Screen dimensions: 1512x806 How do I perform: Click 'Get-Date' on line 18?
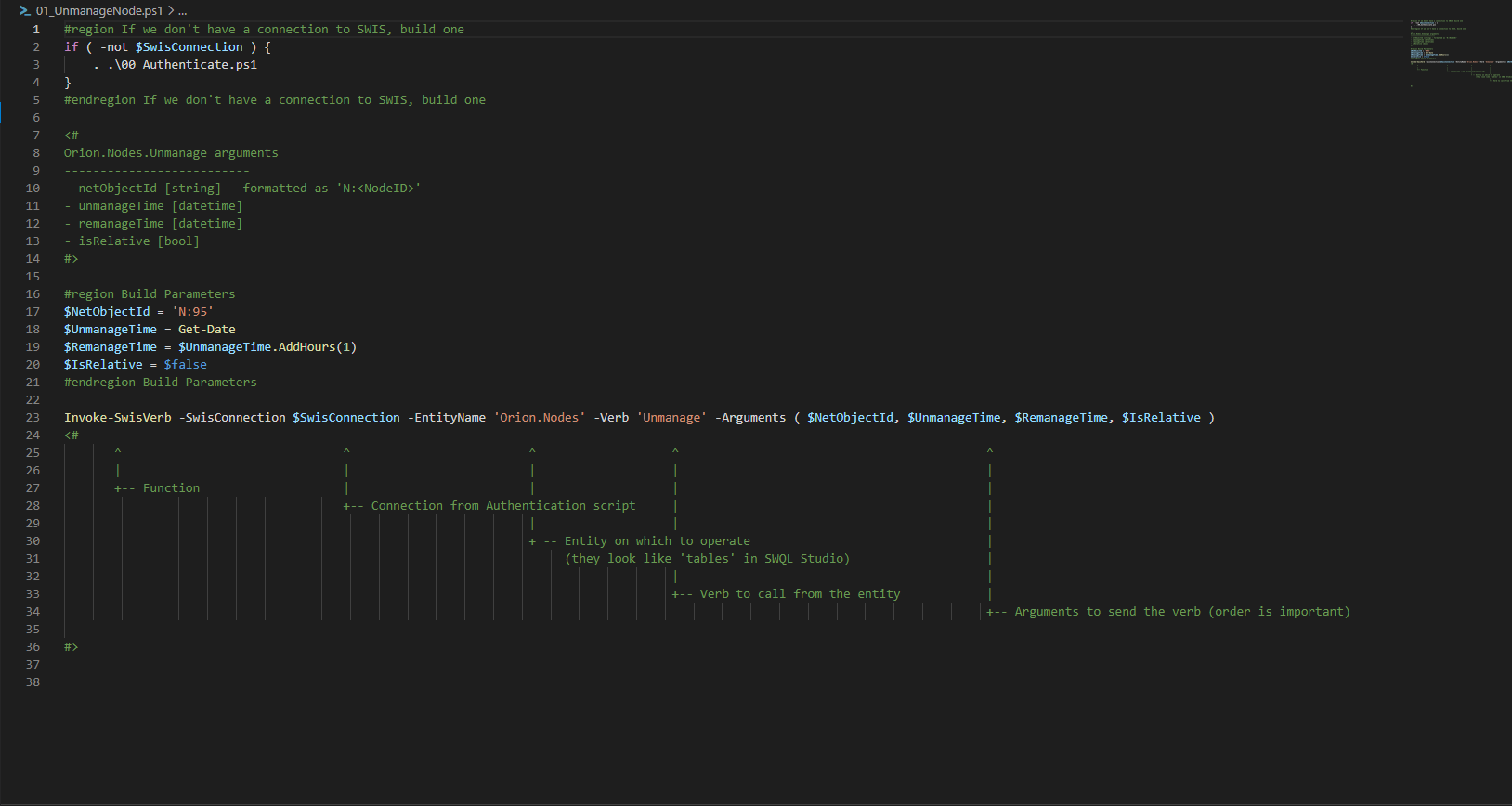(207, 329)
